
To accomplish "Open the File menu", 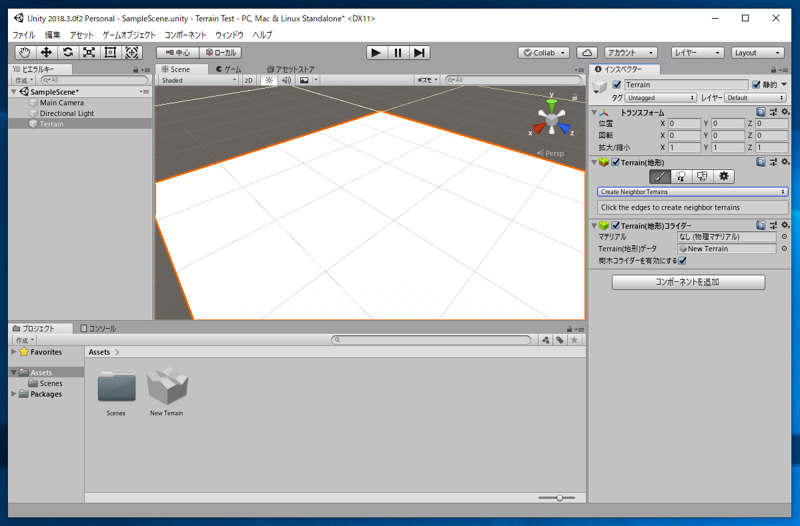I will click(x=23, y=35).
